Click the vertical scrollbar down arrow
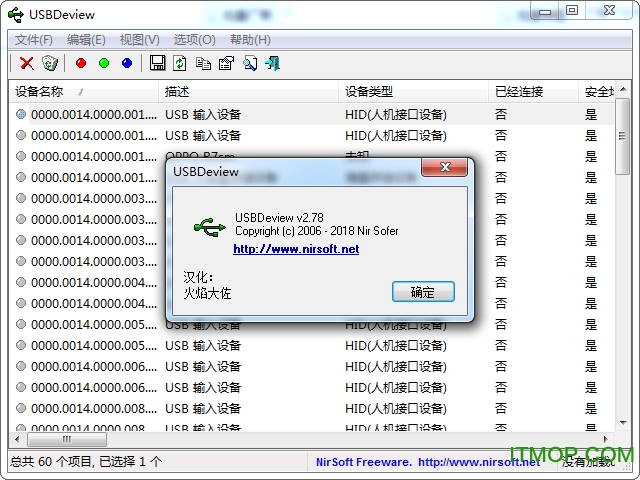Image resolution: width=640 pixels, height=480 pixels. pos(623,423)
